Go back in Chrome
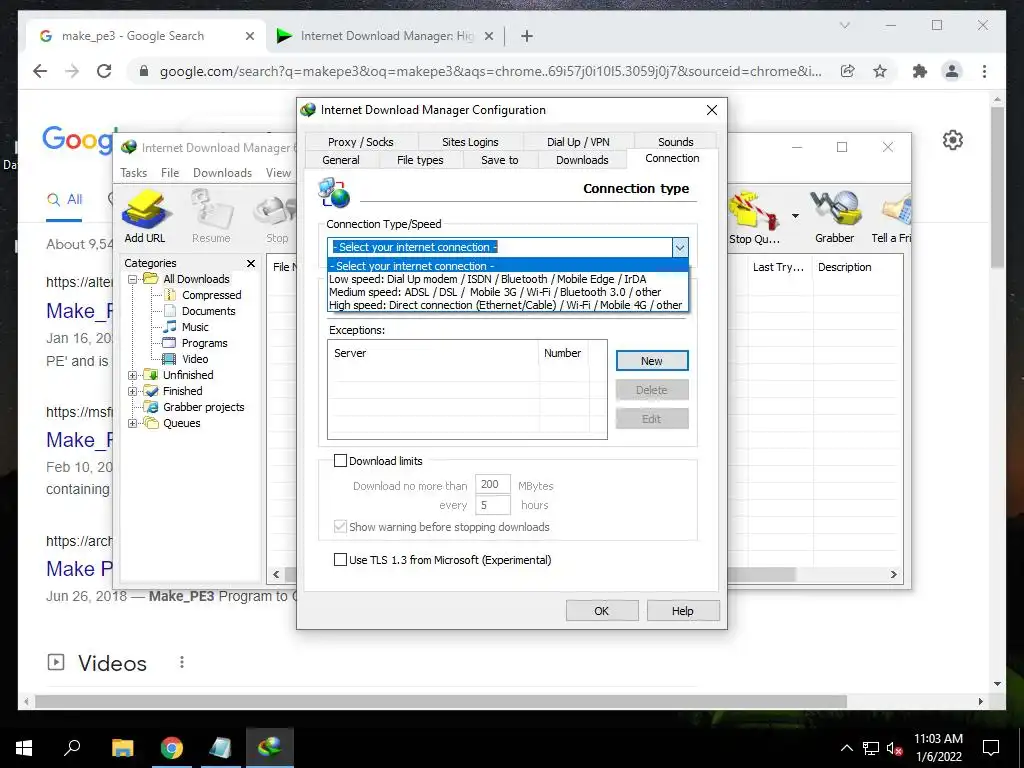The image size is (1024, 768). coord(40,71)
